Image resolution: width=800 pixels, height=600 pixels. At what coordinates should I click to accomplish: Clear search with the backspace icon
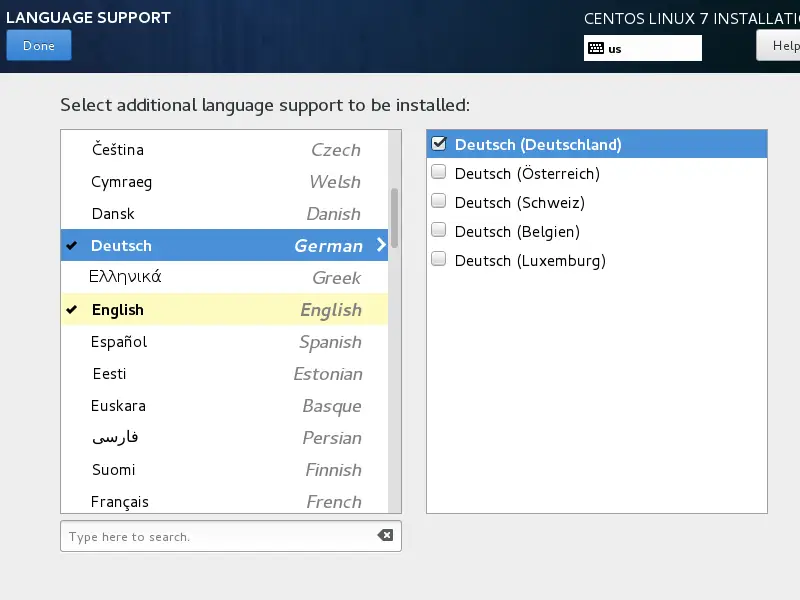[x=385, y=535]
